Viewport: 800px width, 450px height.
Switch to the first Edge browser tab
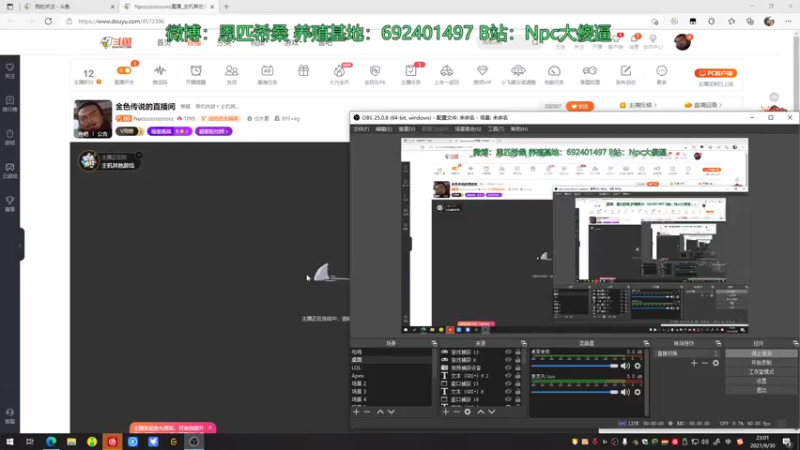tap(69, 7)
